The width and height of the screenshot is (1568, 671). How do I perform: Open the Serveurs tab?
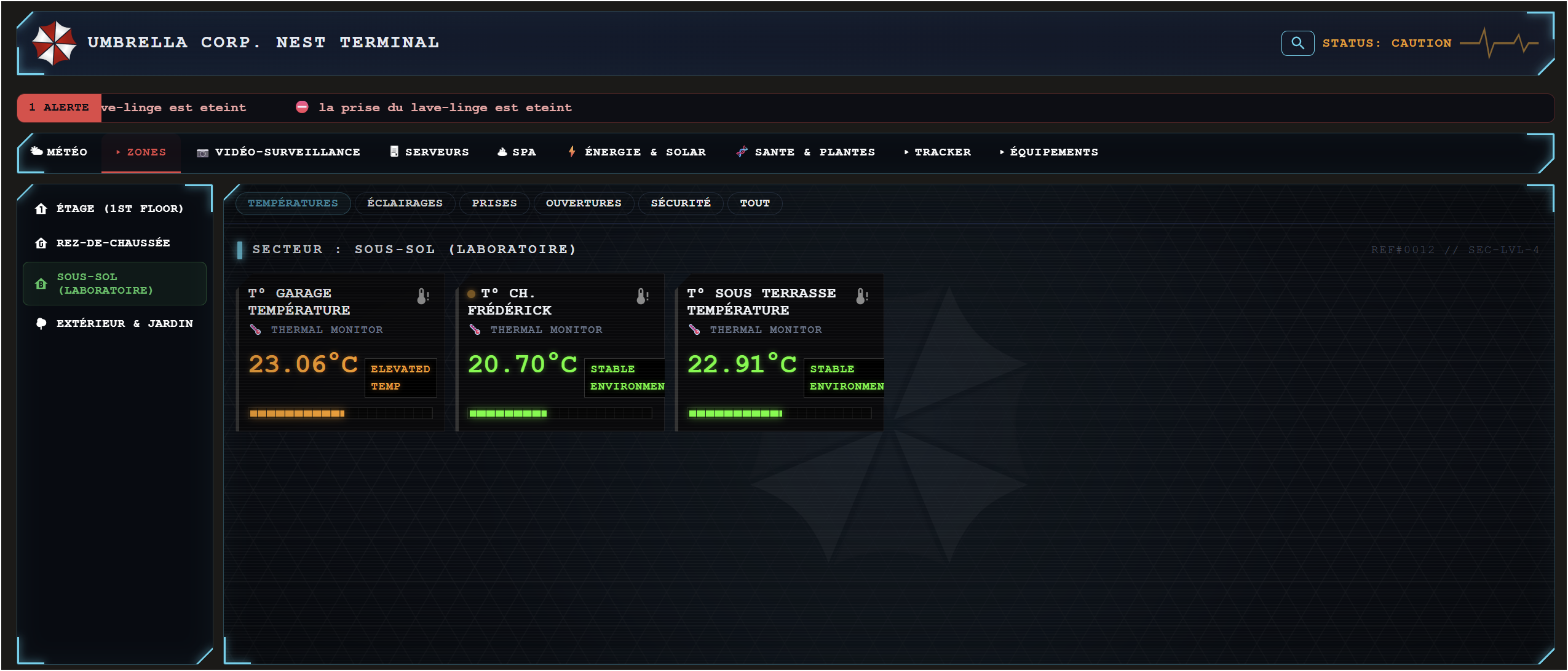[429, 152]
